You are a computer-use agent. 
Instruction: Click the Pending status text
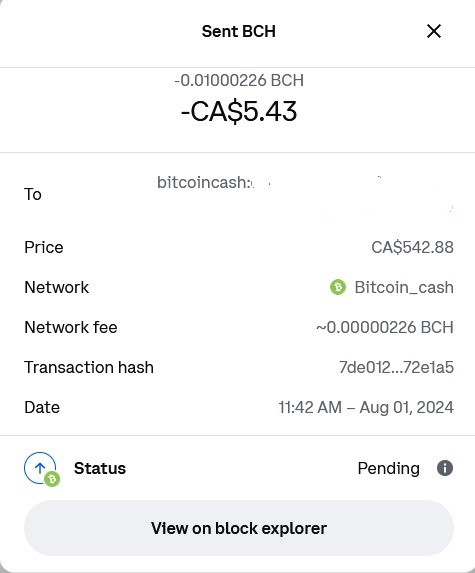[x=388, y=468]
